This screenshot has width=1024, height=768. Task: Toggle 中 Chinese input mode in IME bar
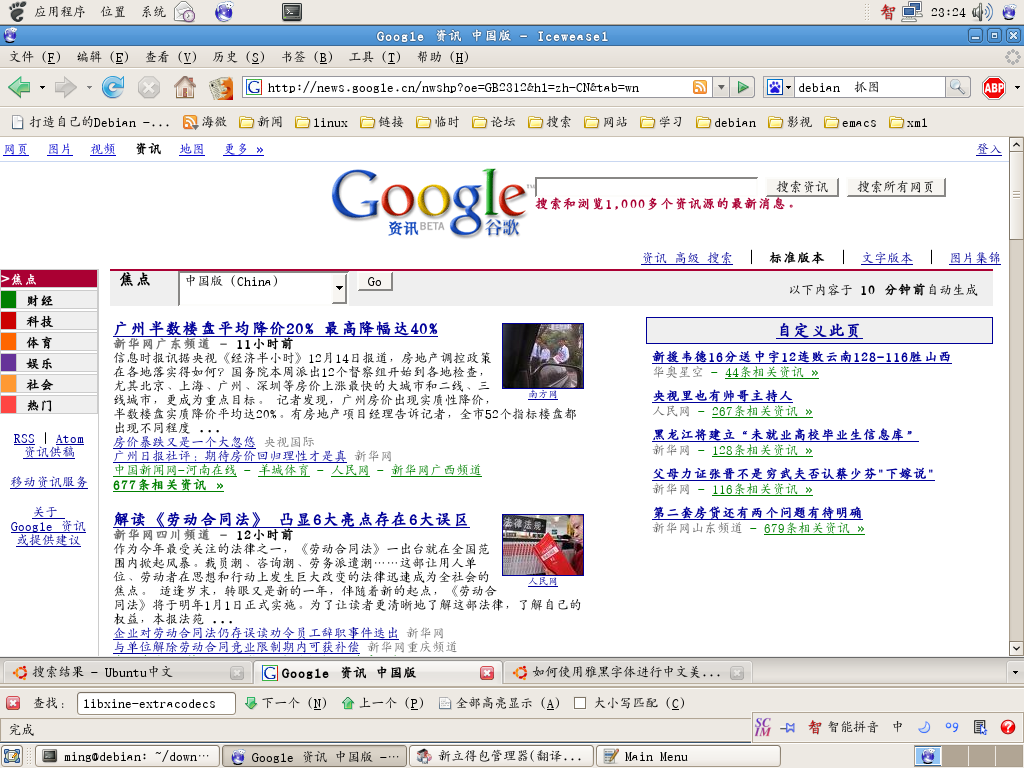[898, 727]
